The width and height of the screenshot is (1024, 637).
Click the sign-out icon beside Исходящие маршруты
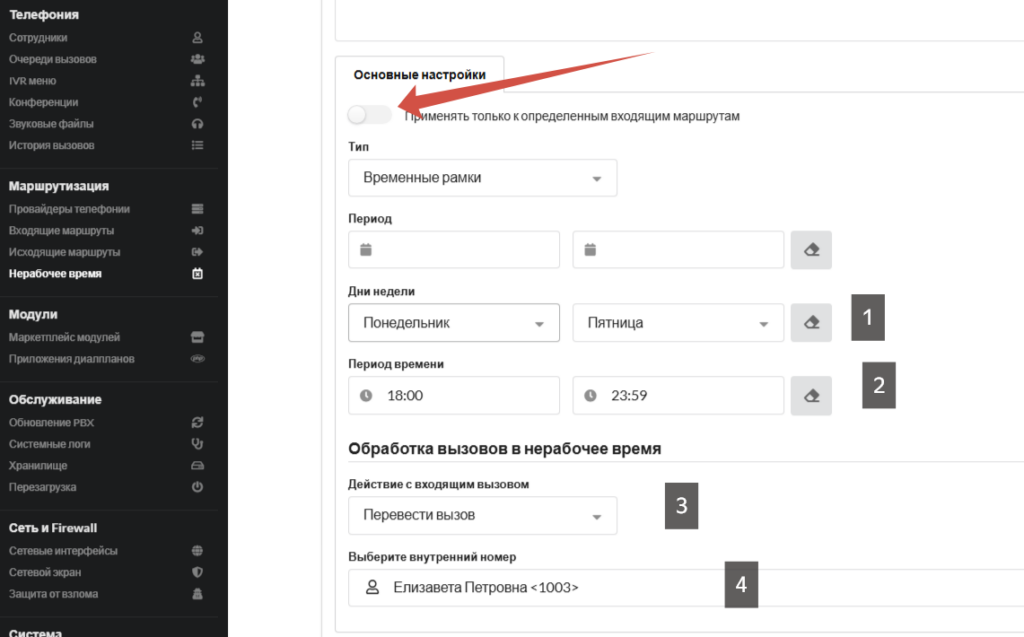(197, 252)
